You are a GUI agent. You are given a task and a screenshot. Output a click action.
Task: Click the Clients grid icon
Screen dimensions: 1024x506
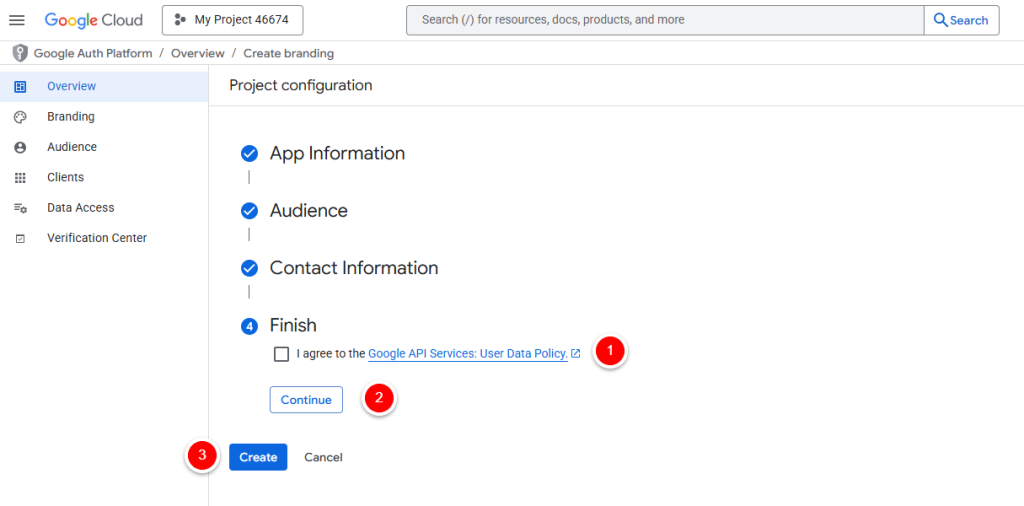pos(20,178)
